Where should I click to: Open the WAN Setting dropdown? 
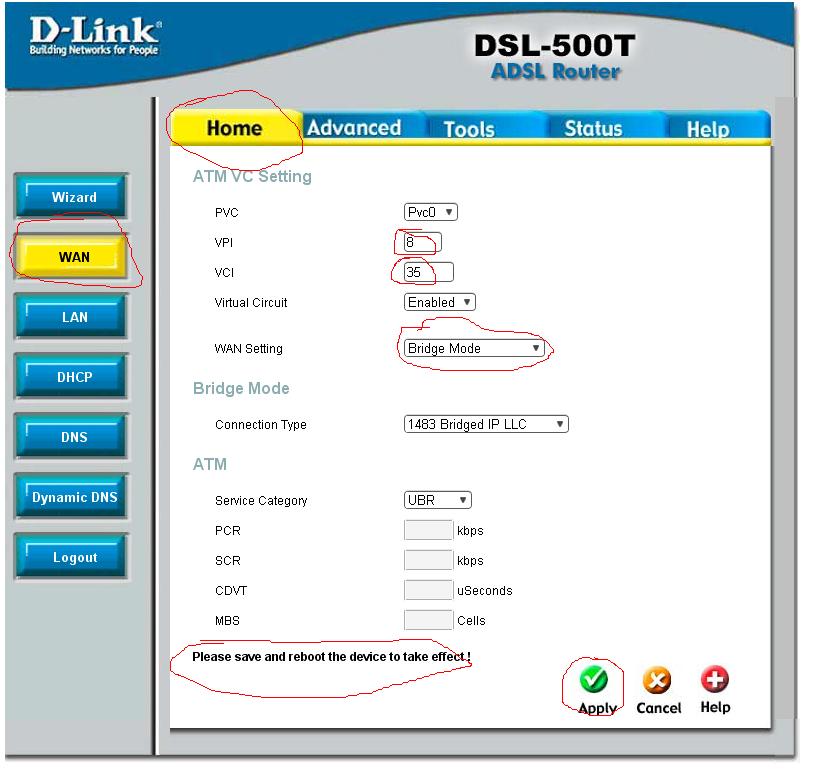click(474, 348)
